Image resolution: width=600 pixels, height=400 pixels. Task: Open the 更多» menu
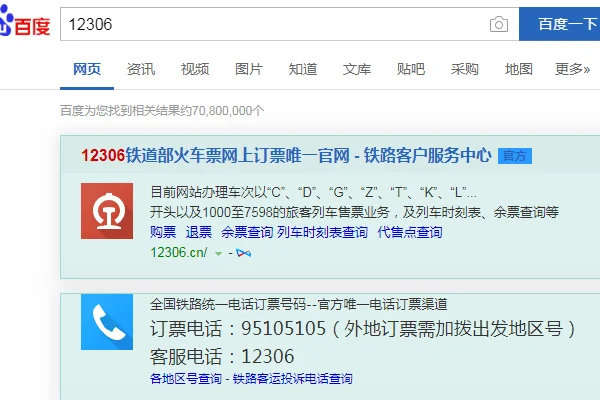(572, 69)
